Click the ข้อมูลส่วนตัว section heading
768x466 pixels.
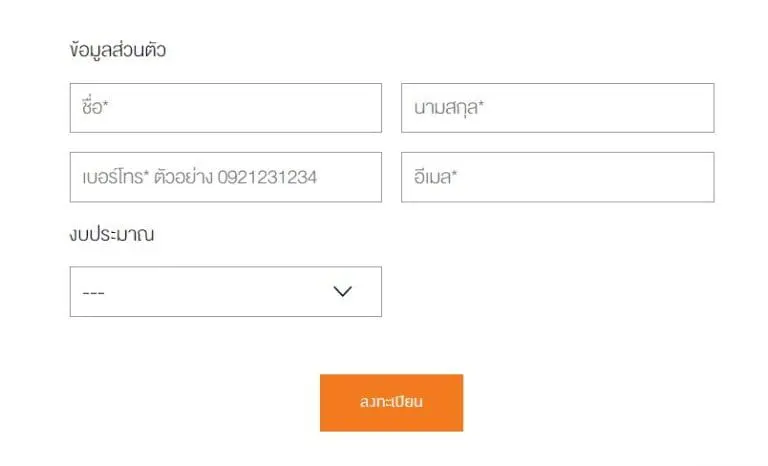tap(118, 50)
